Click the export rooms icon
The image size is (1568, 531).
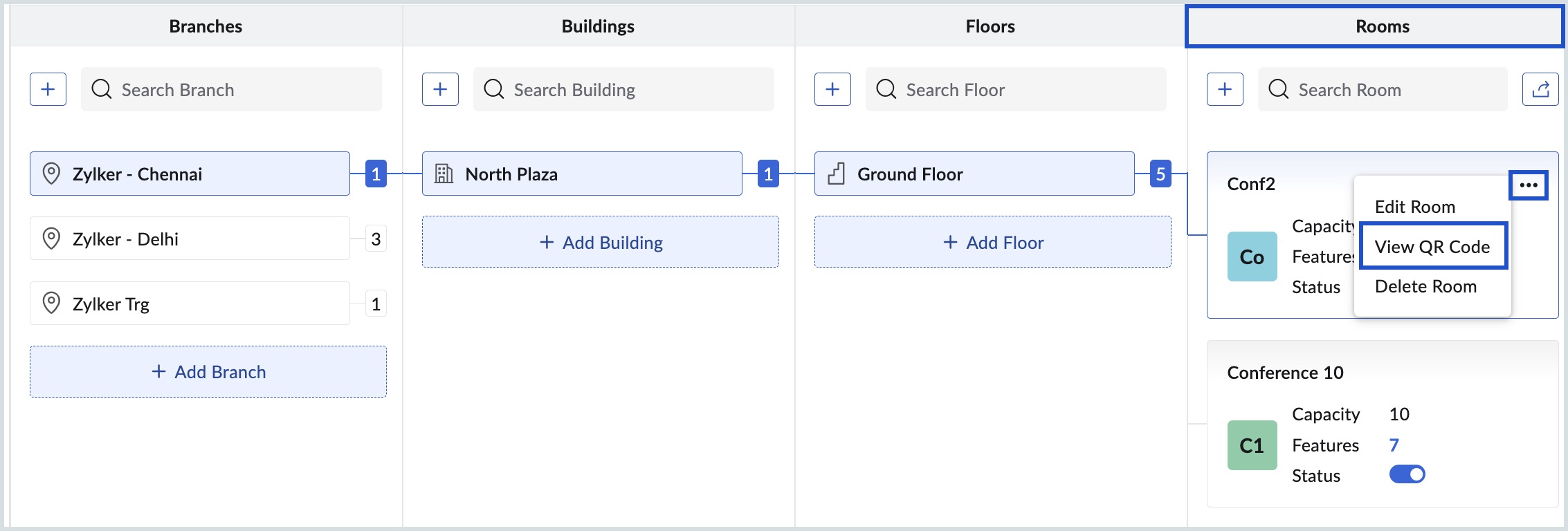point(1540,89)
